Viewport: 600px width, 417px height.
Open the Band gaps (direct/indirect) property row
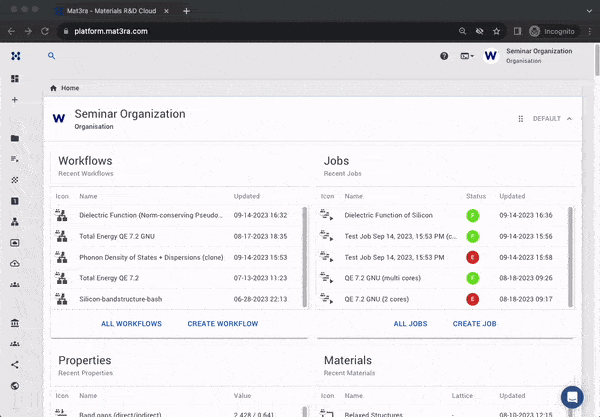pyautogui.click(x=180, y=412)
